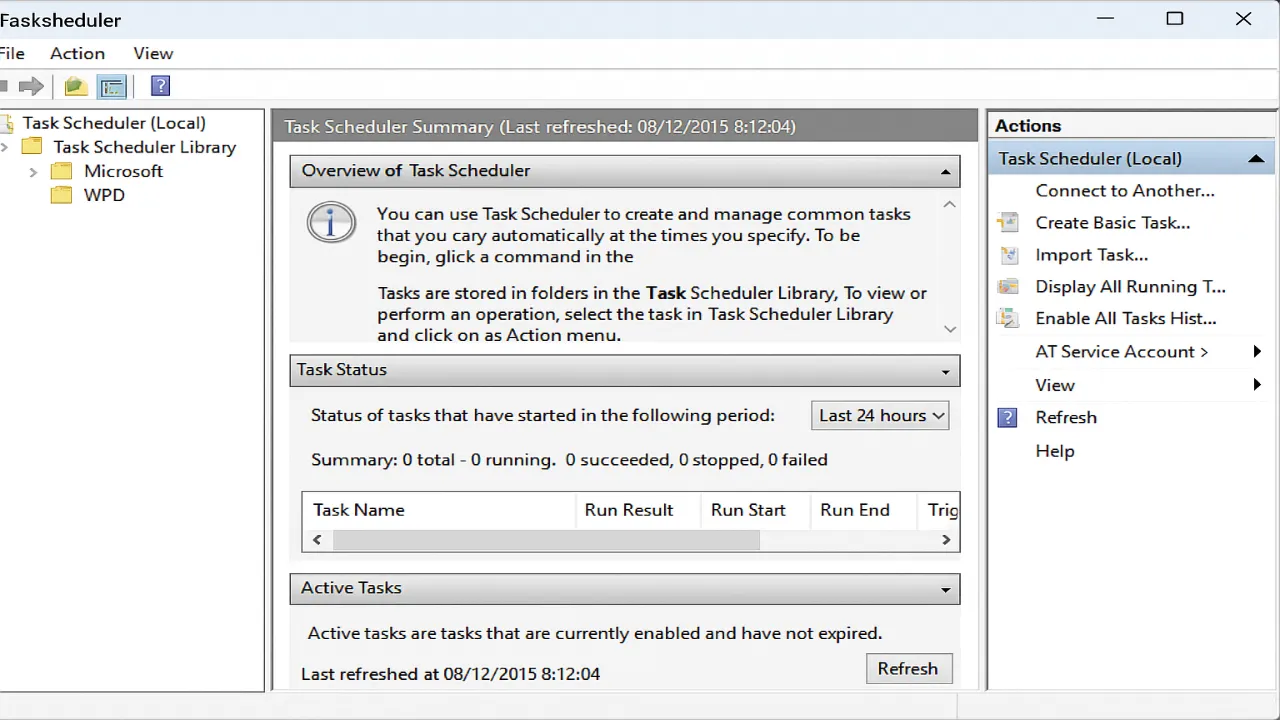This screenshot has width=1280, height=720.
Task: Click the overview text scroll down arrow
Action: [950, 329]
